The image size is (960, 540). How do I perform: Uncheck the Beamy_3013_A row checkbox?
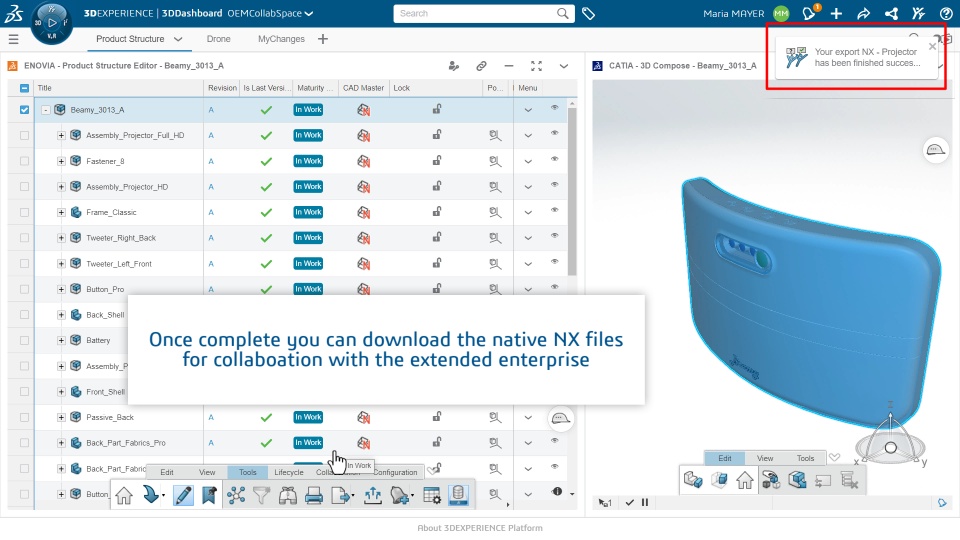tap(24, 110)
